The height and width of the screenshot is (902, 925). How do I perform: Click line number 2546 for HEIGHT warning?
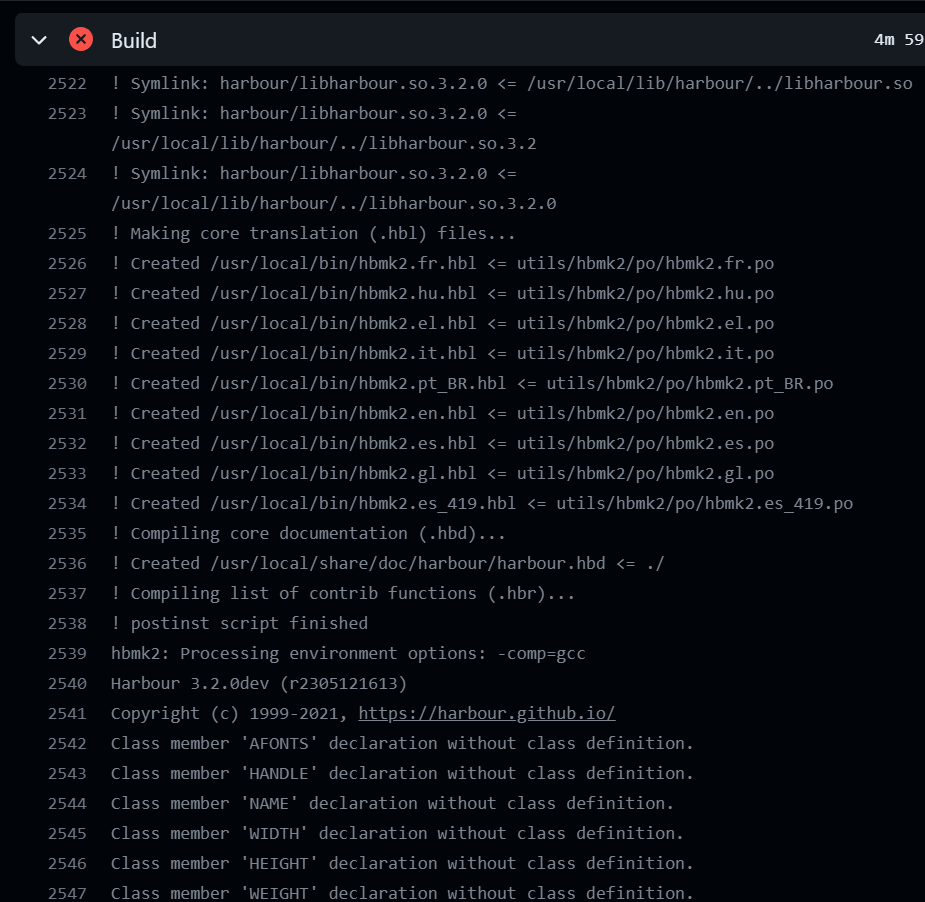point(67,863)
